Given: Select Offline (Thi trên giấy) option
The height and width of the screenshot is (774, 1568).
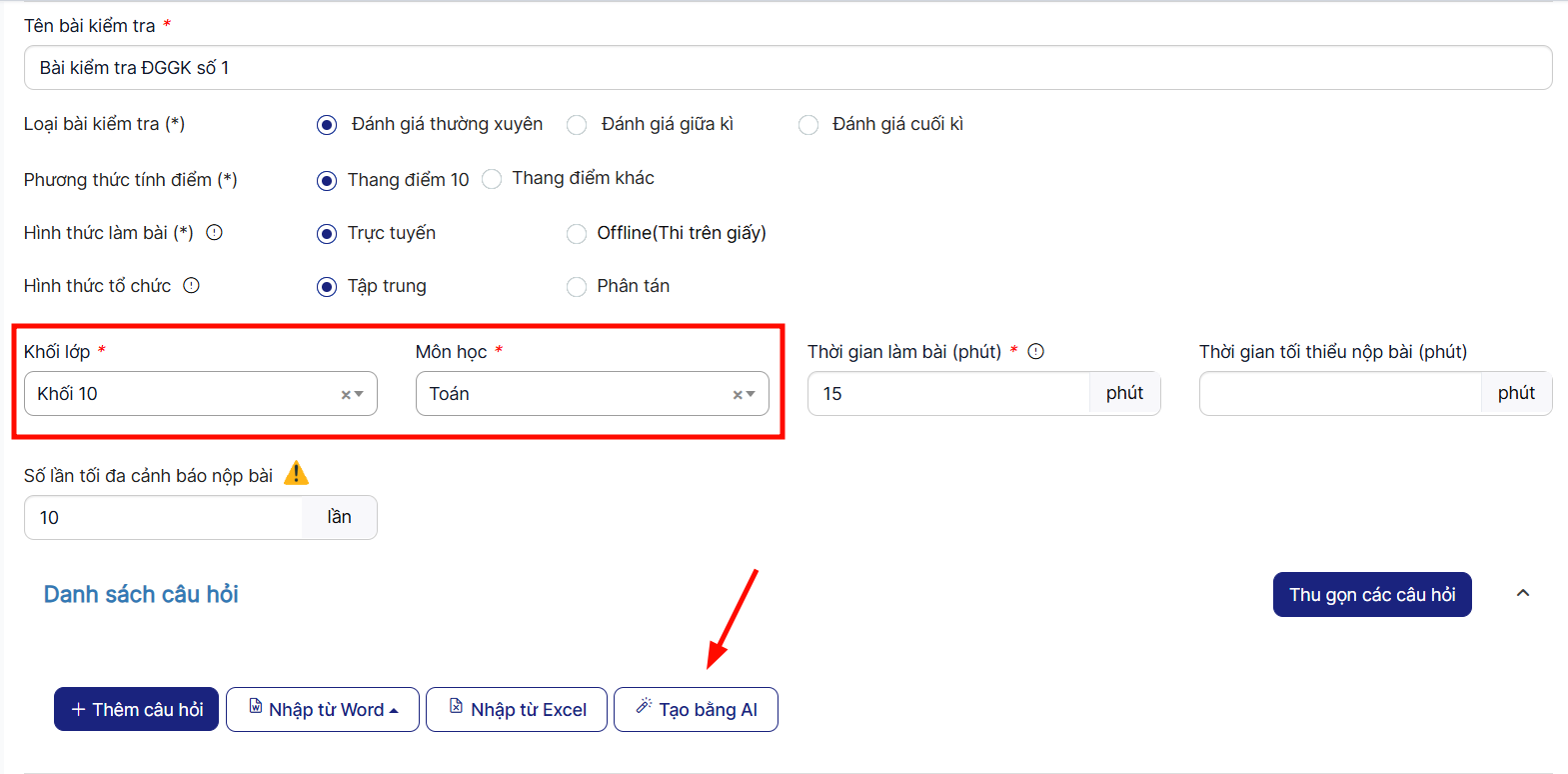Looking at the screenshot, I should tap(577, 234).
